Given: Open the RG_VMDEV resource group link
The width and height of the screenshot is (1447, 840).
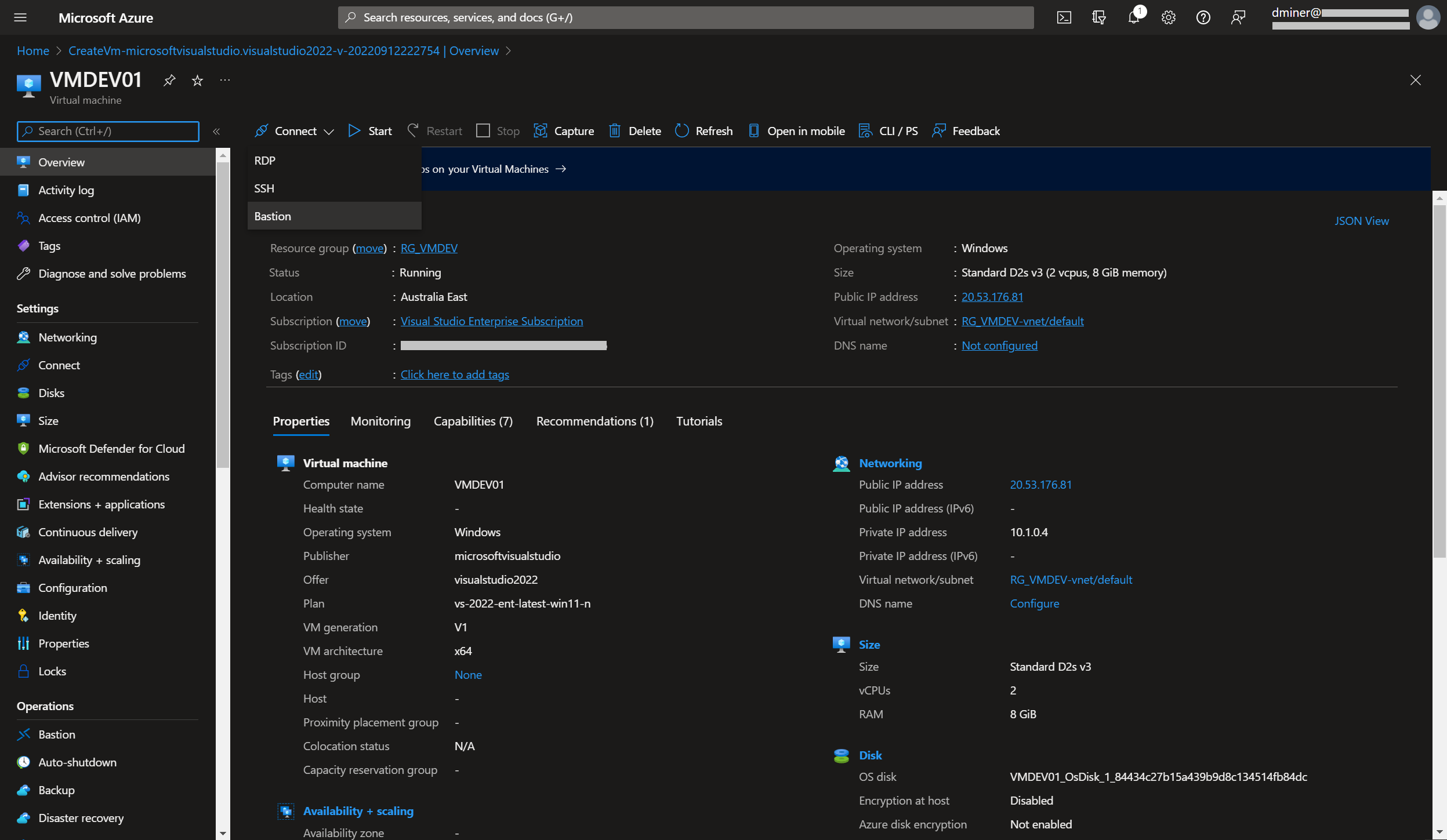Looking at the screenshot, I should point(429,248).
